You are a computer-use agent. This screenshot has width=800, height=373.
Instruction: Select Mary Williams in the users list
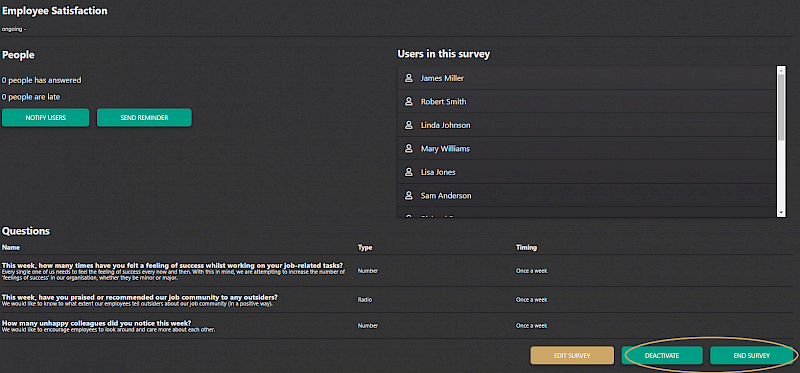(586, 148)
